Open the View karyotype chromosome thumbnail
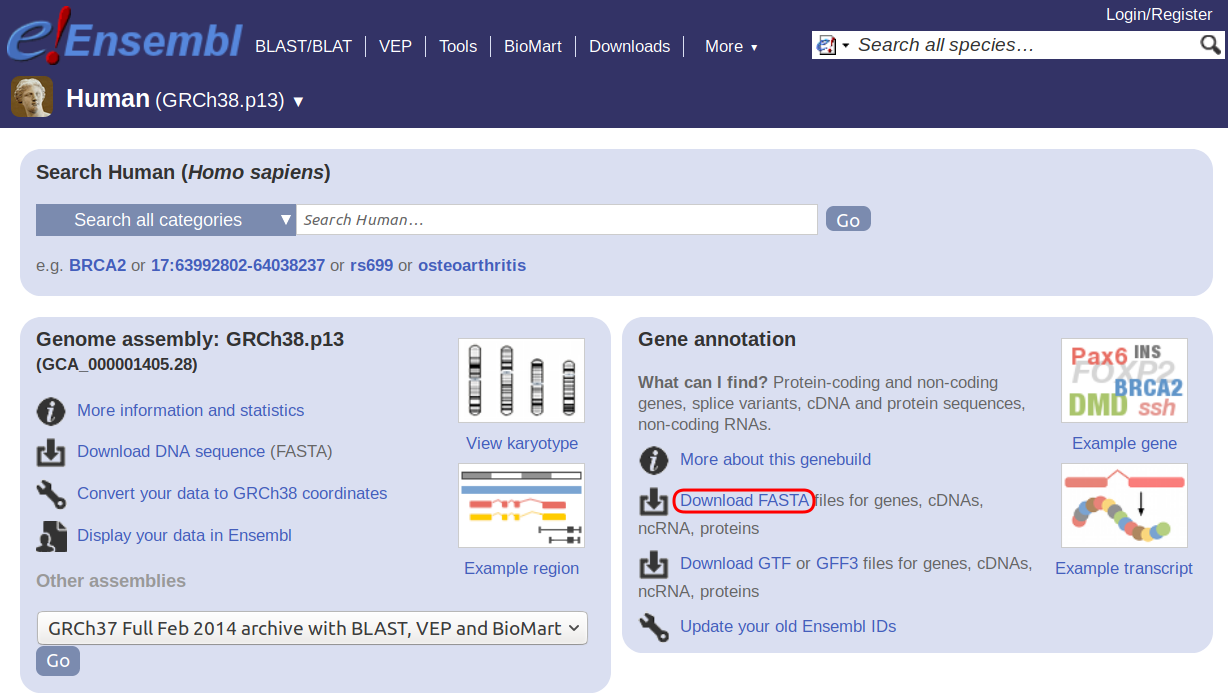Viewport: 1228px width, 694px height. pyautogui.click(x=521, y=381)
